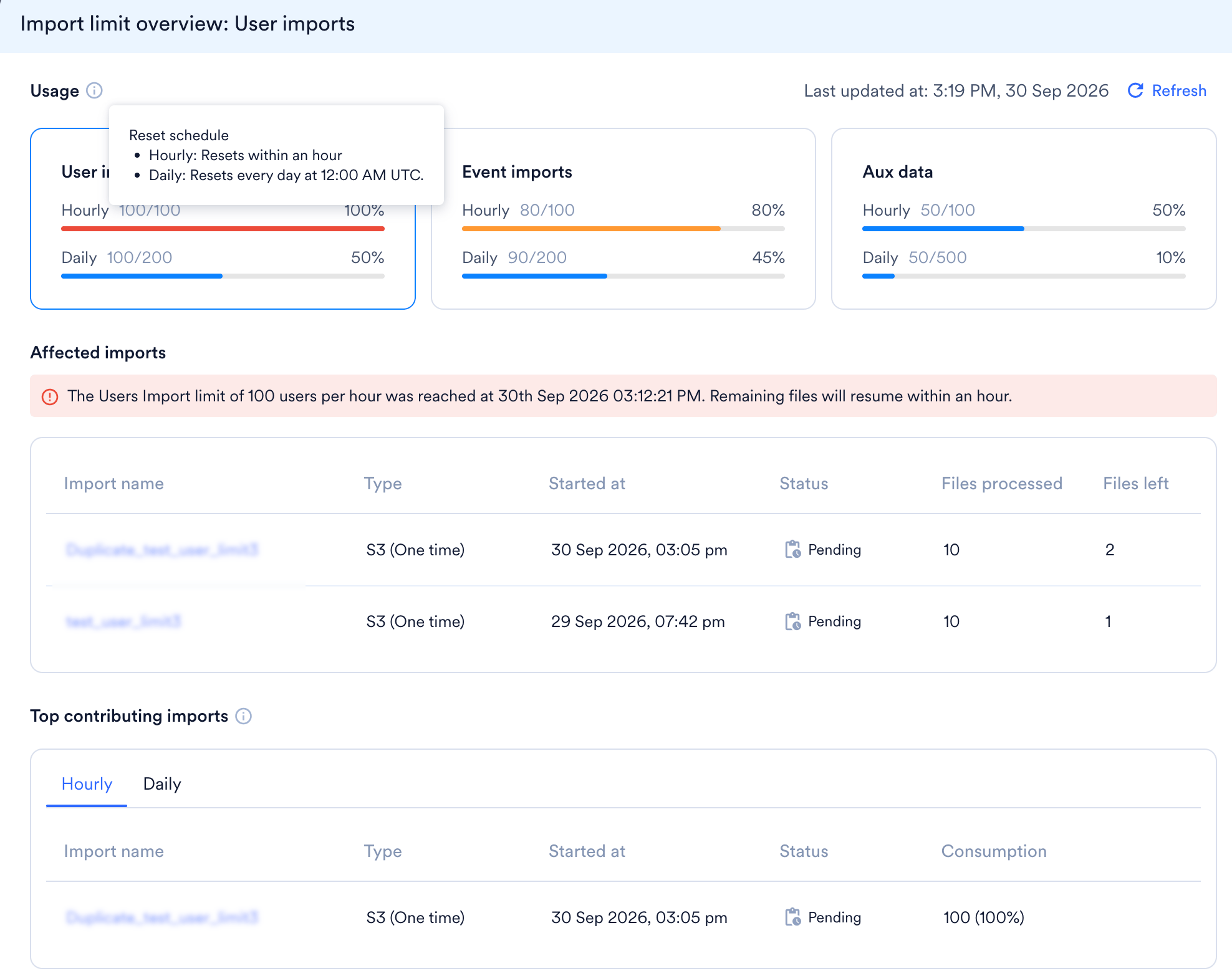Click the Aux data hourly progress bar
The image size is (1232, 976).
click(x=1024, y=229)
